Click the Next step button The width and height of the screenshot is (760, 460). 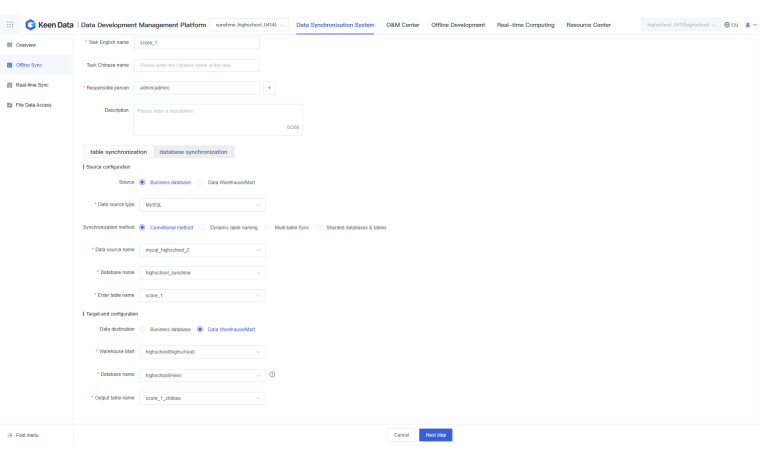pos(435,435)
